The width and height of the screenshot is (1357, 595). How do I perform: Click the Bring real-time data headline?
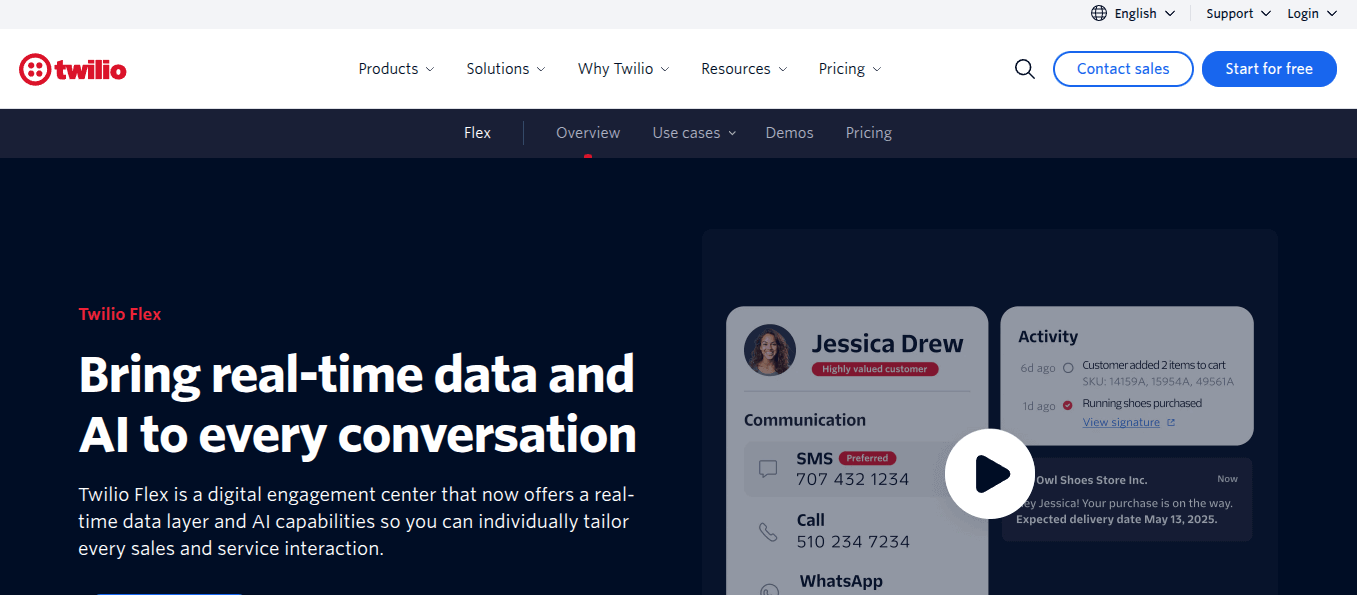pyautogui.click(x=357, y=405)
